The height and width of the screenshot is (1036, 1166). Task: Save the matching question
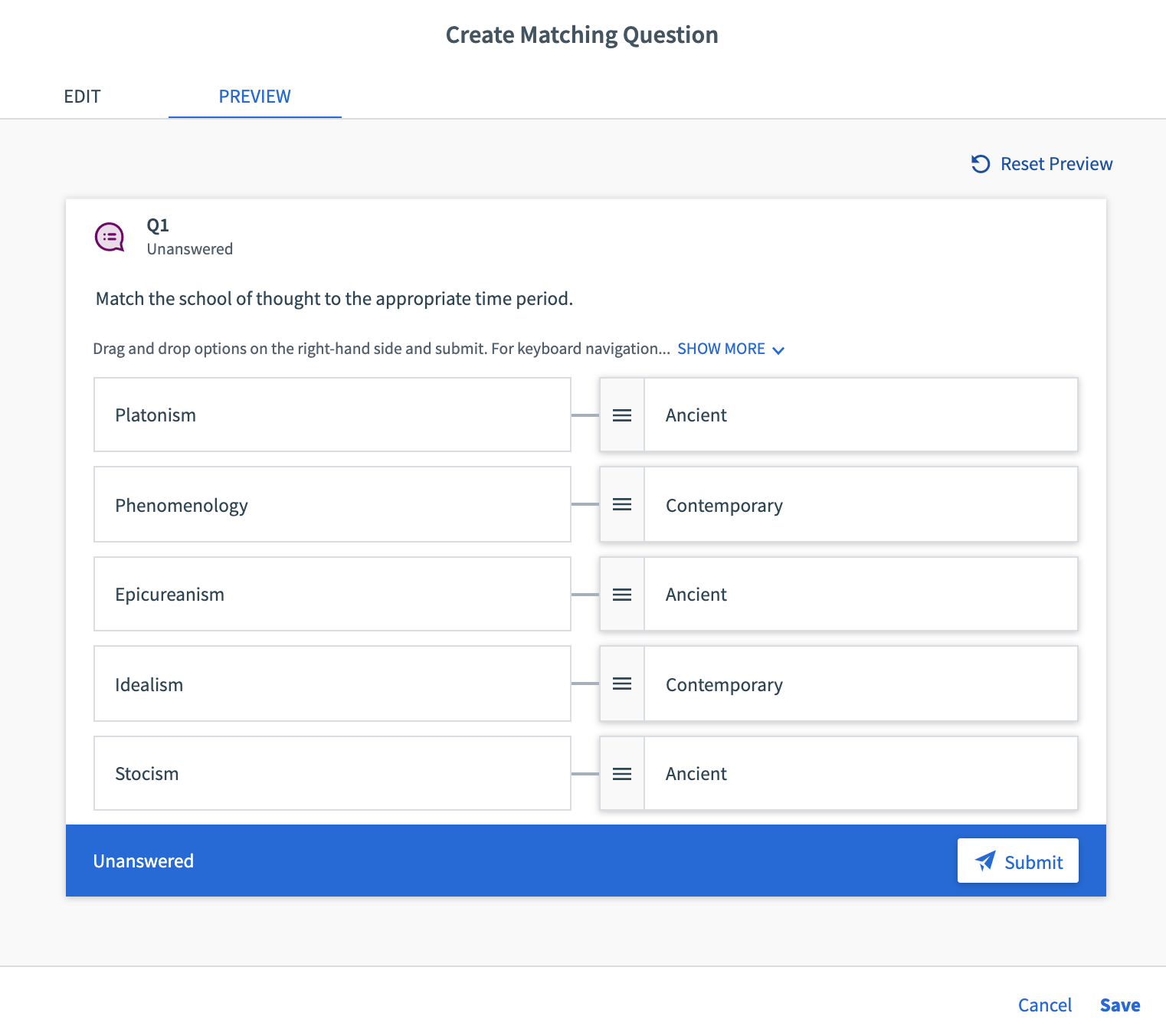pos(1119,1005)
